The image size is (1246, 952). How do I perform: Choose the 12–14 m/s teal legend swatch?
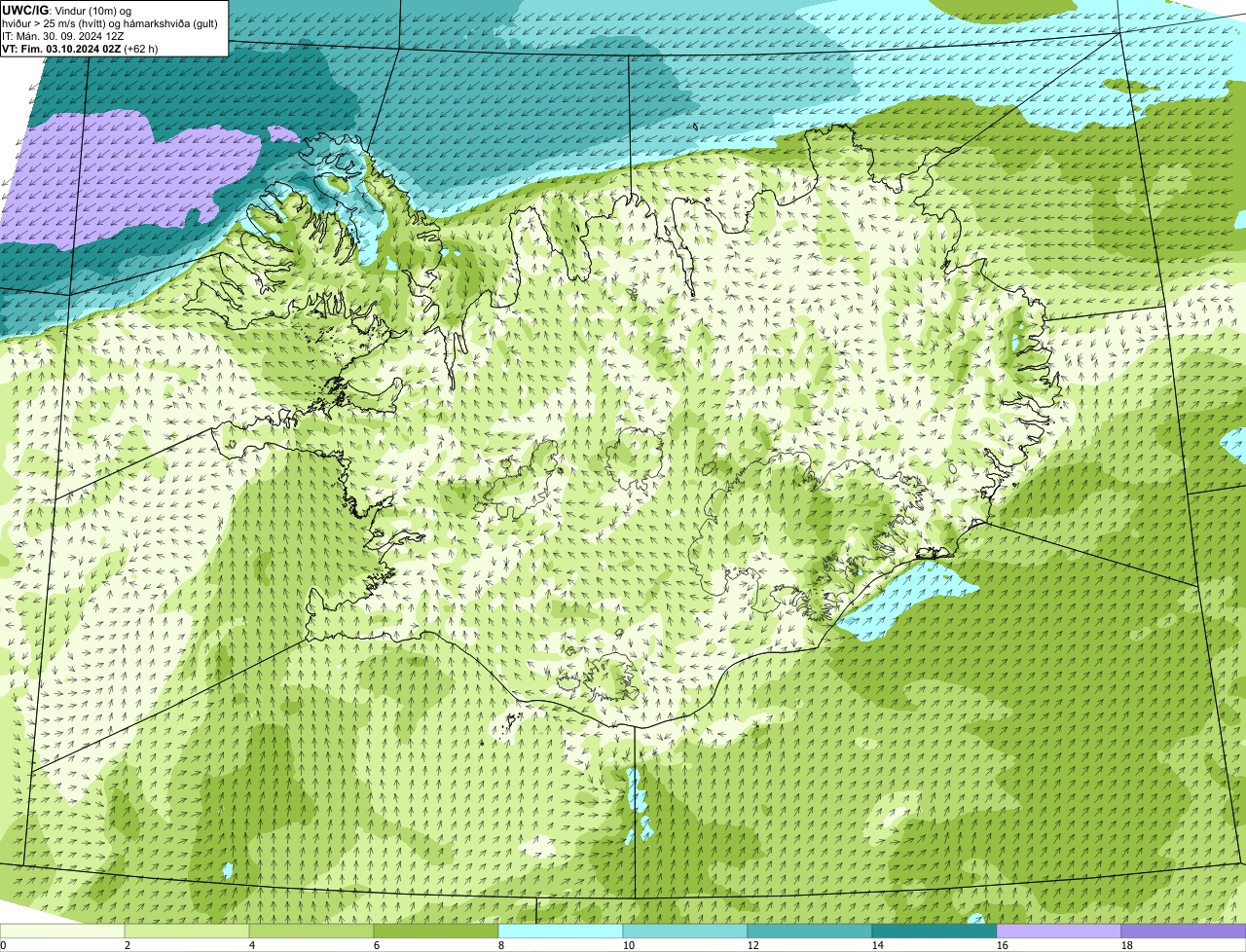click(x=810, y=931)
